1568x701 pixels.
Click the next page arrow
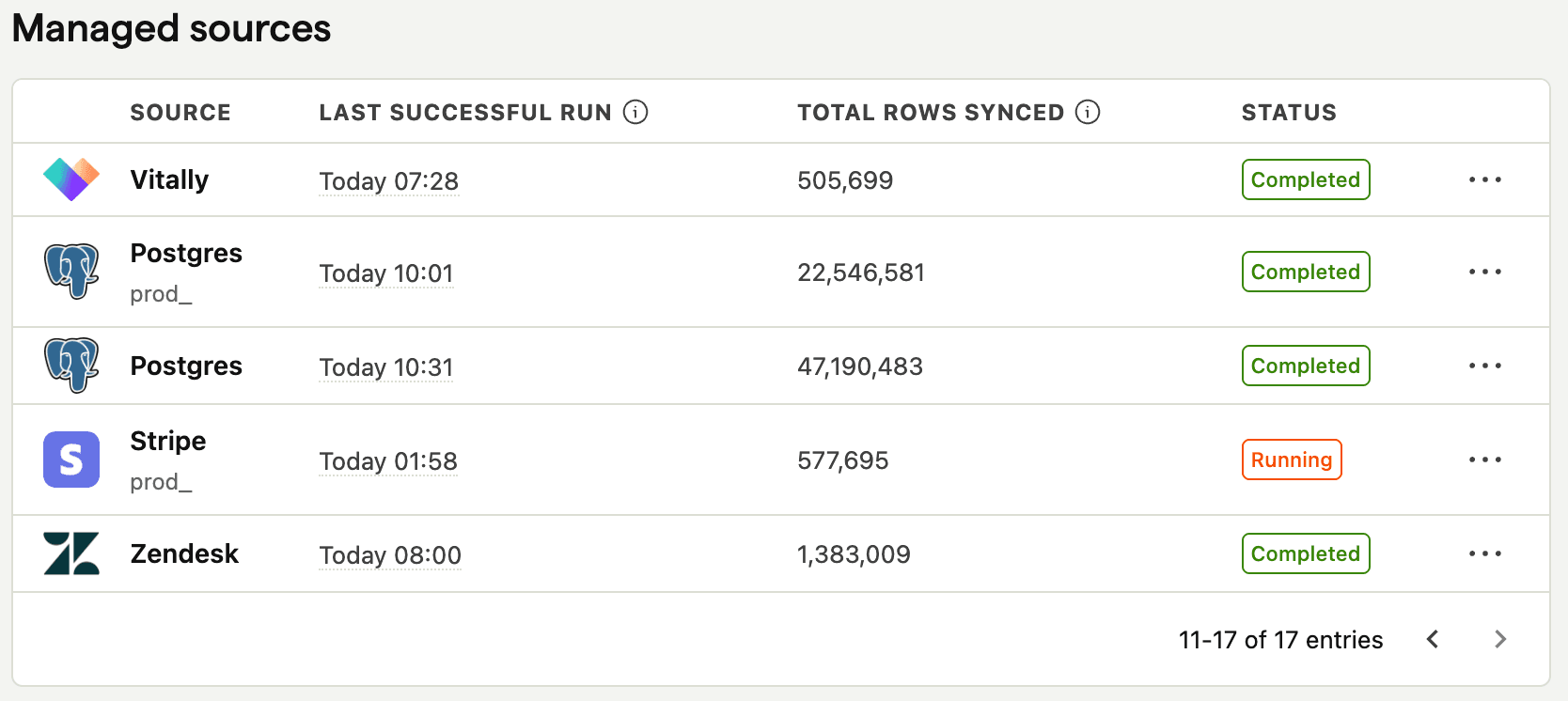(1500, 639)
